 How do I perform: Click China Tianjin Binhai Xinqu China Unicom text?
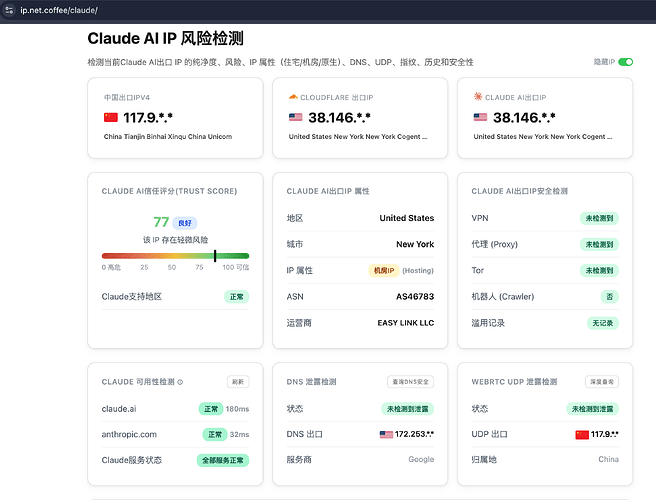(168, 136)
